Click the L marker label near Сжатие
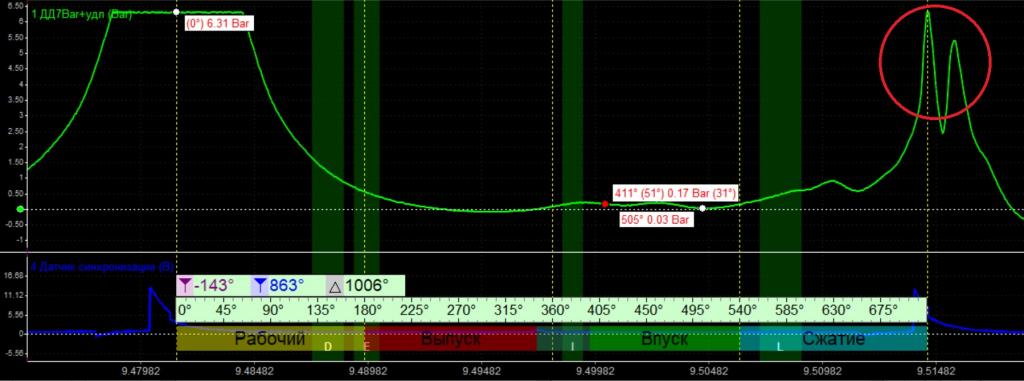The height and width of the screenshot is (381, 1024). coord(780,346)
